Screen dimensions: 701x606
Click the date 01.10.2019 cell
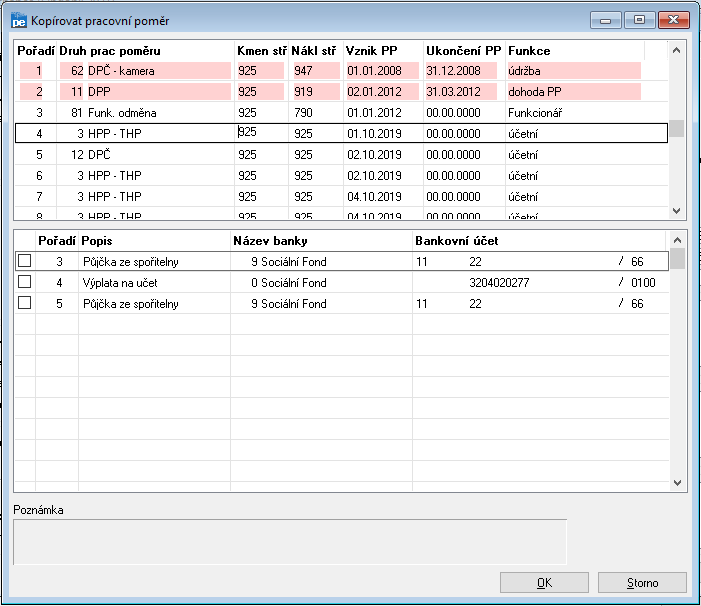pyautogui.click(x=374, y=134)
